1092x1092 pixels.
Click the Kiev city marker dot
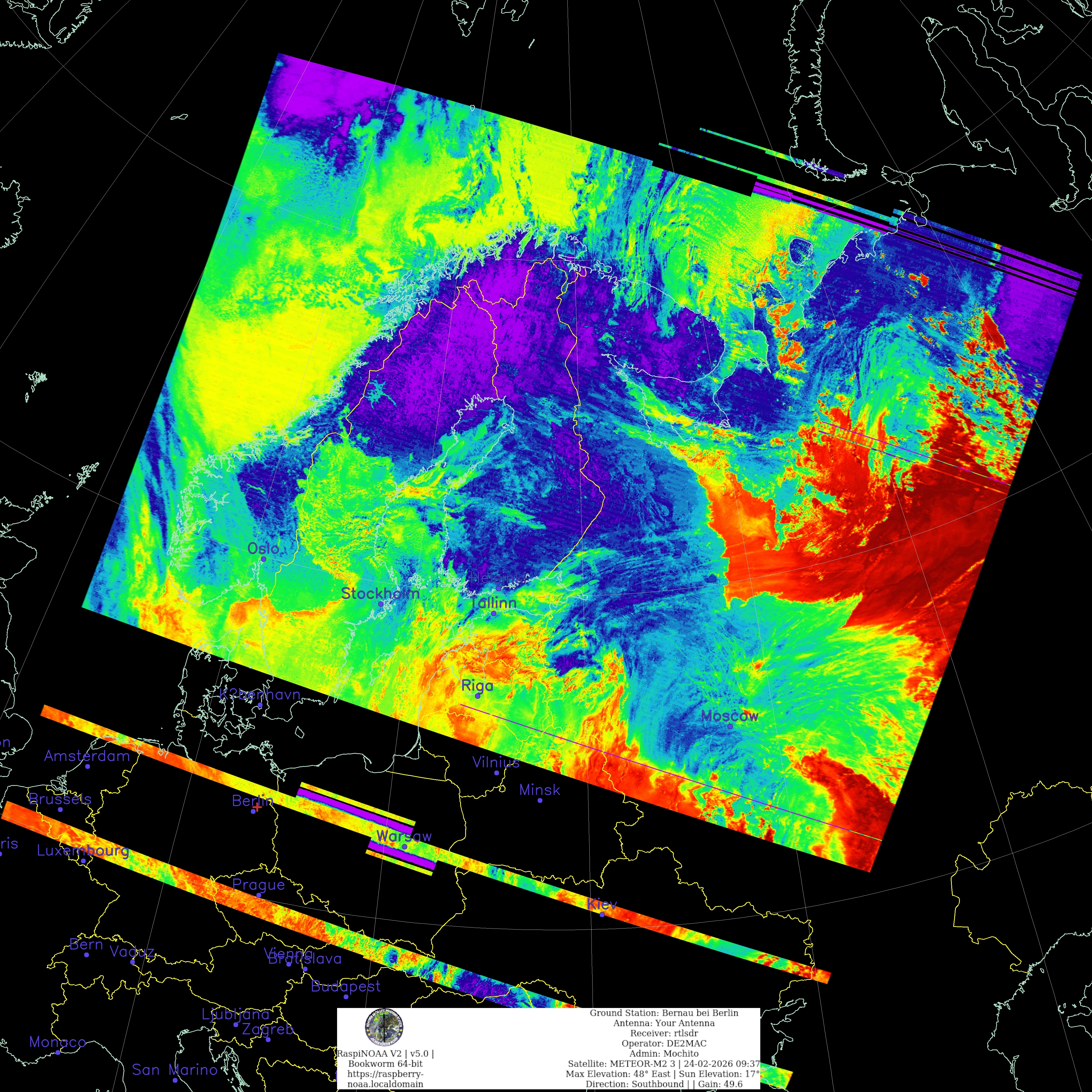[x=602, y=915]
